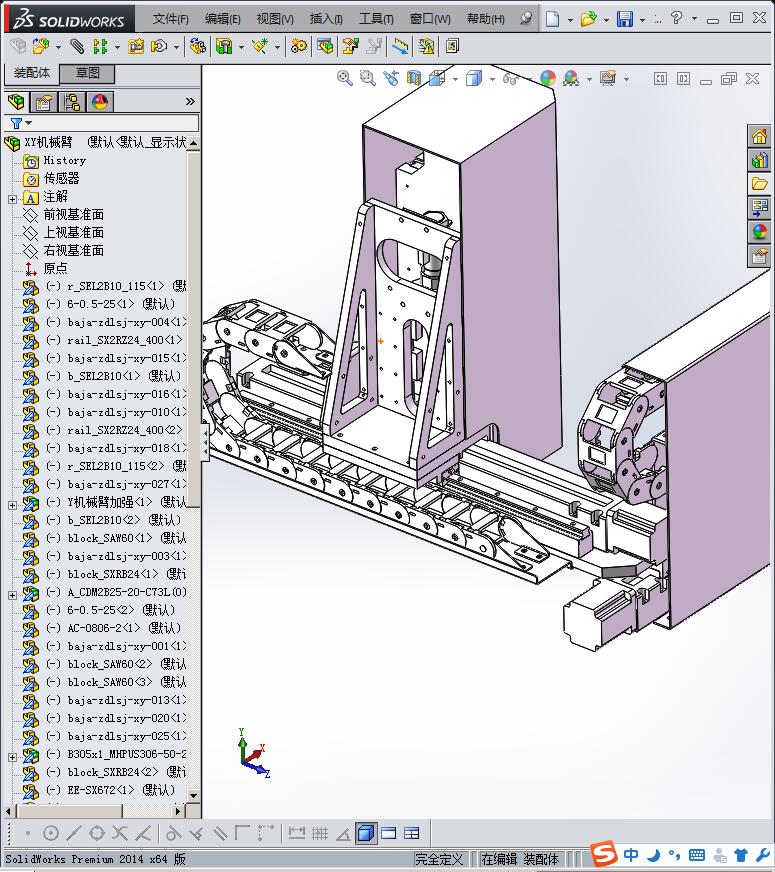
Task: Click the Smart Fasteners icon
Action: [x=136, y=46]
